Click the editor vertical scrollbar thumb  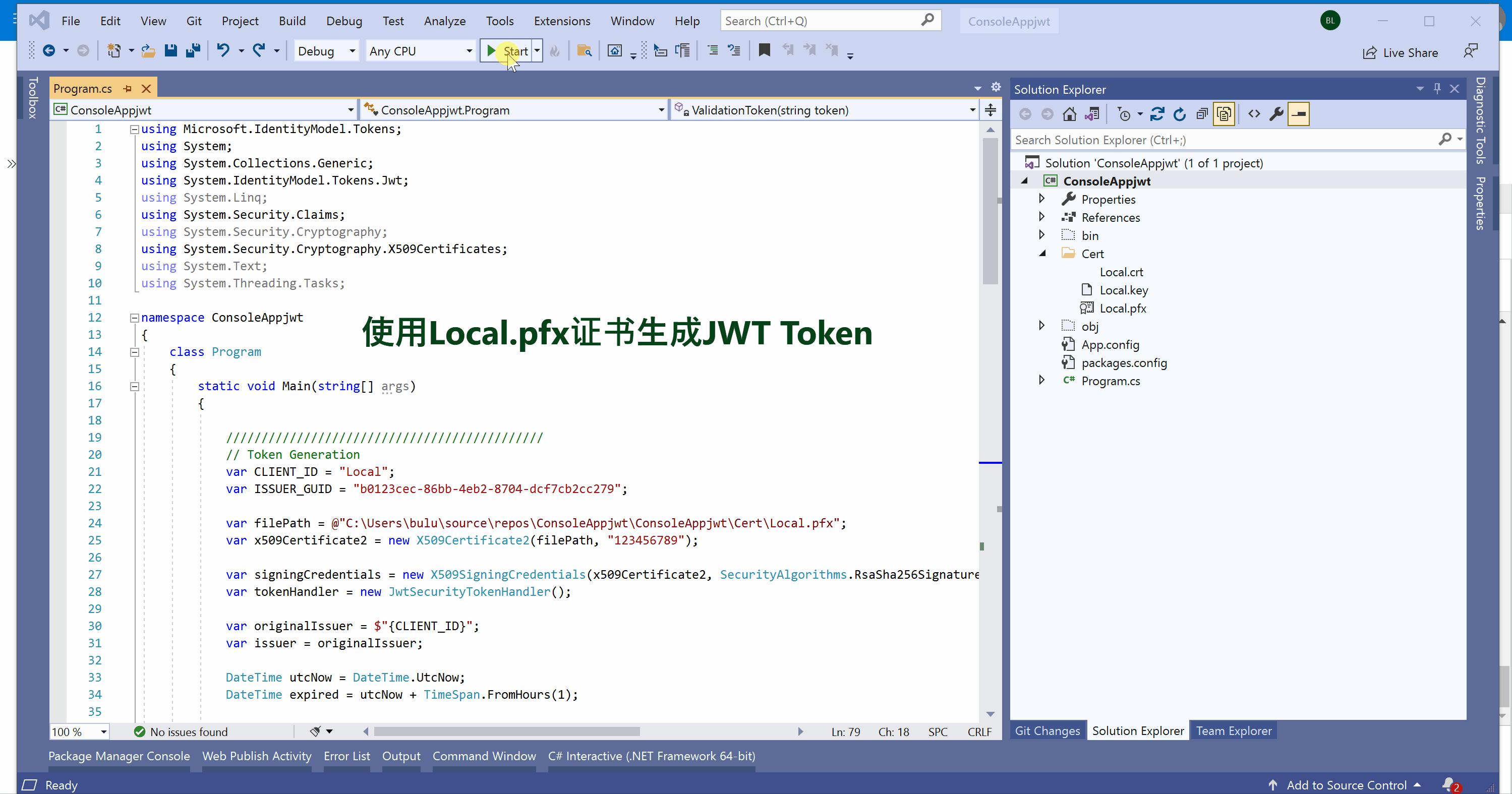point(990,211)
